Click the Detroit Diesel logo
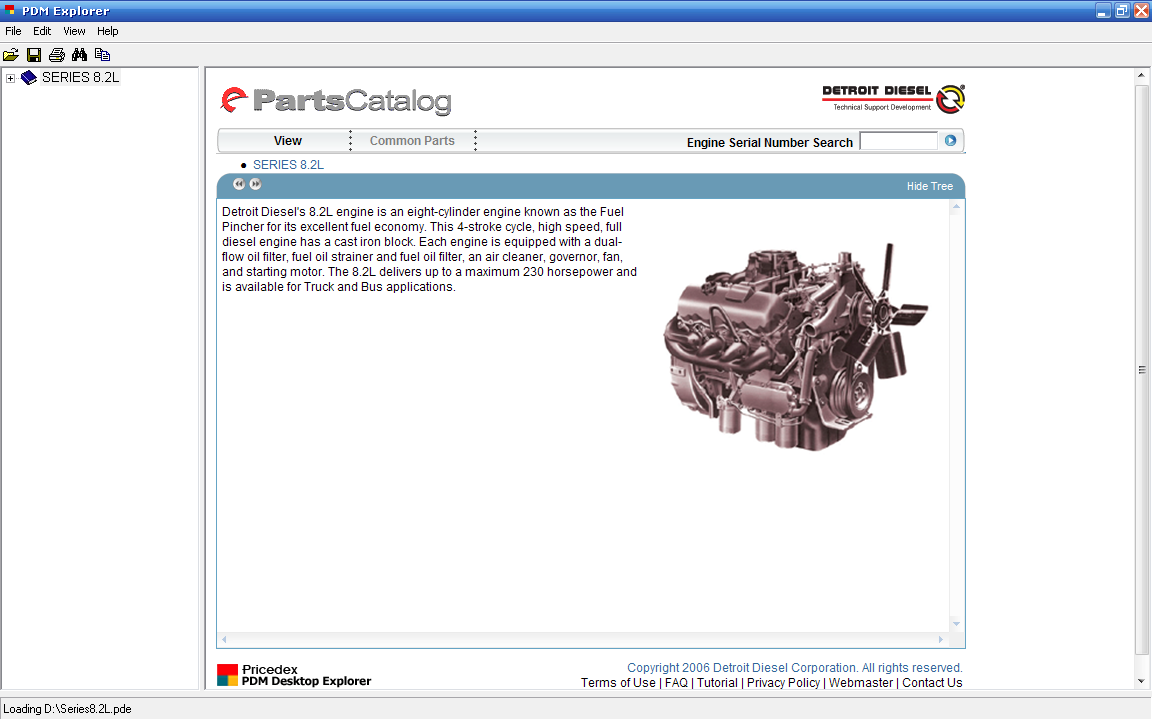 click(893, 98)
